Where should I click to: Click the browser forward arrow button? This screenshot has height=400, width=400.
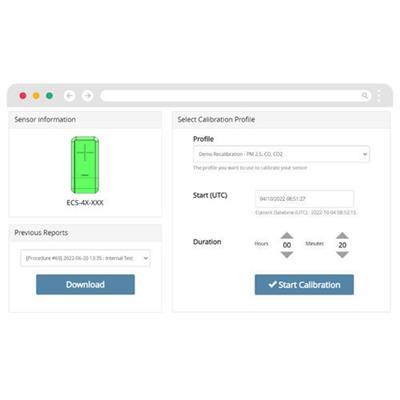pos(88,96)
